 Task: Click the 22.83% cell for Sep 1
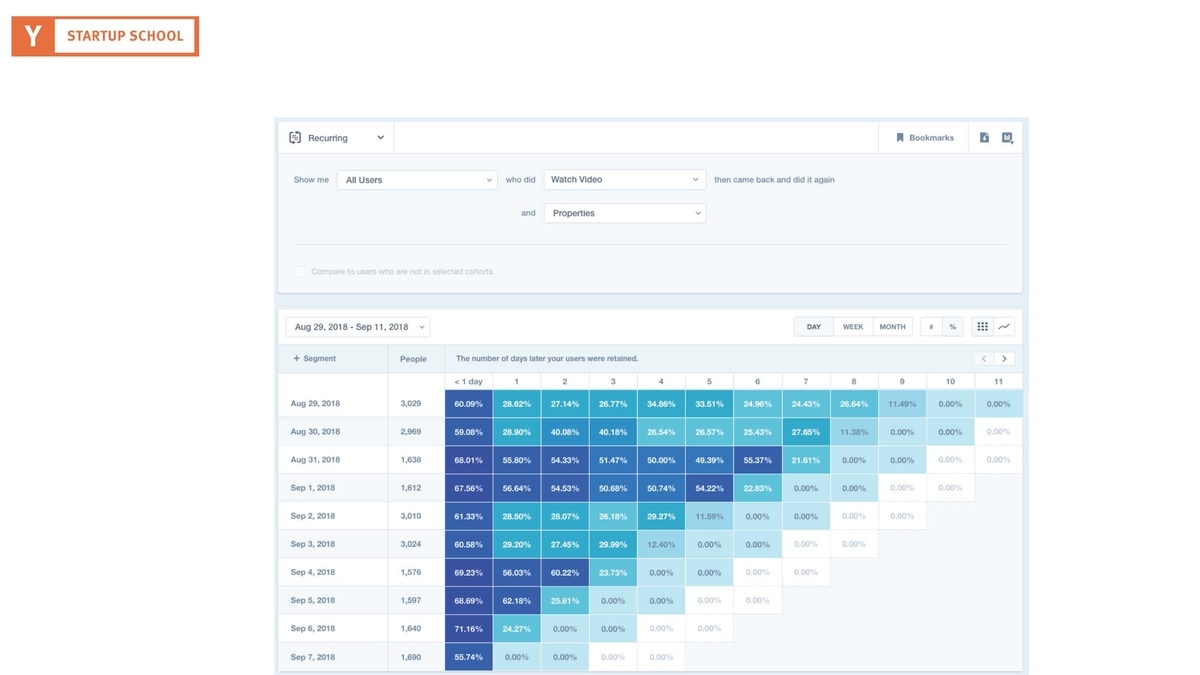point(758,488)
